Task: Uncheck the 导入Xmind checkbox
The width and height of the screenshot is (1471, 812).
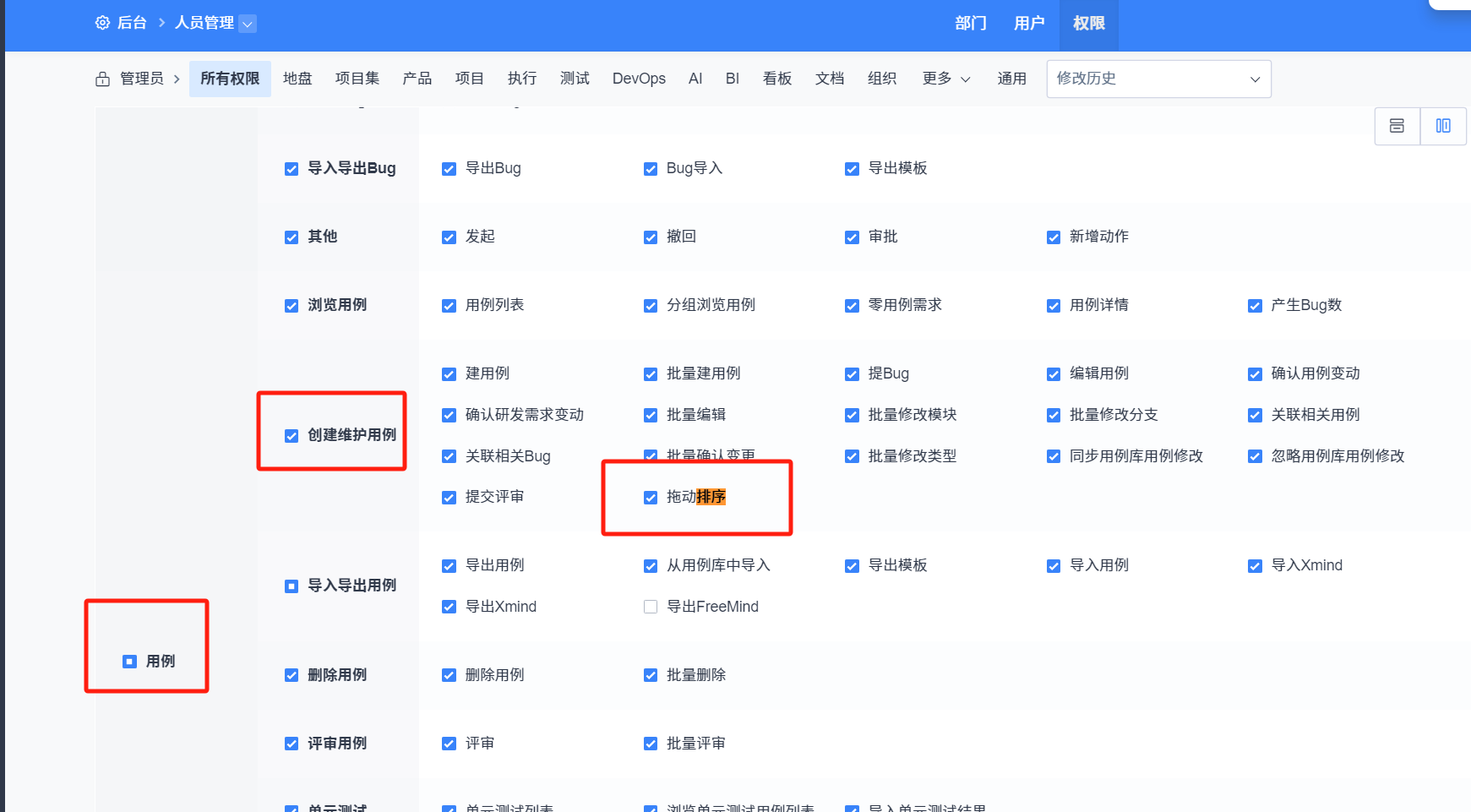Action: [x=1256, y=566]
